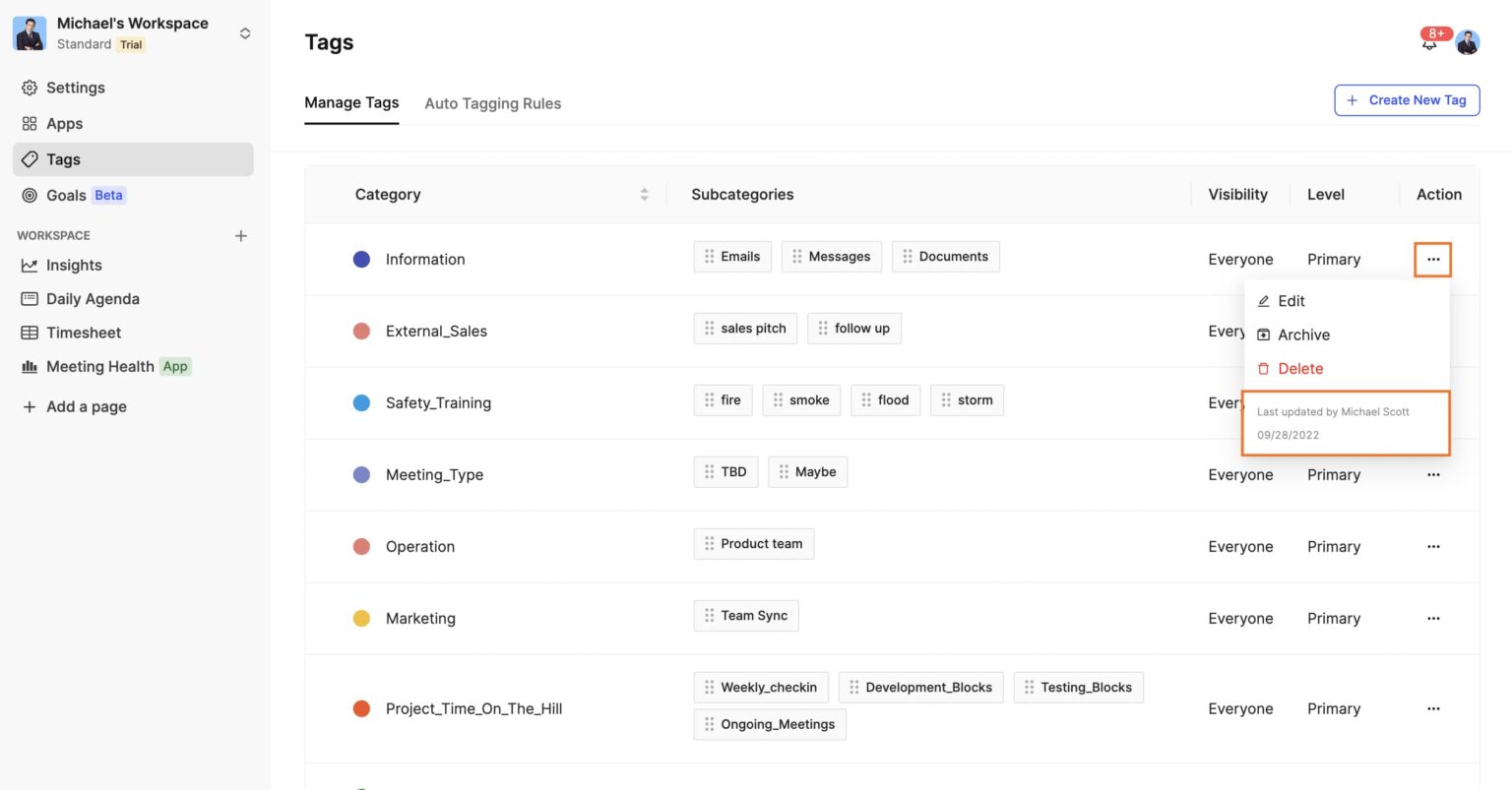Click the Level column header
The height and width of the screenshot is (790, 1512).
click(1326, 195)
